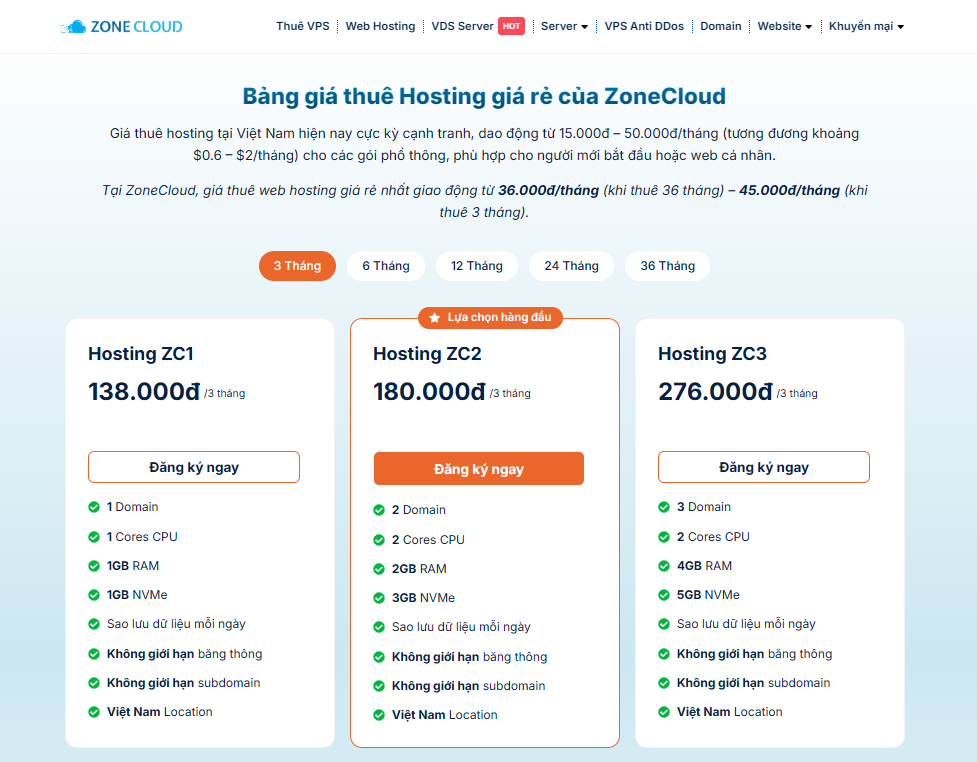This screenshot has width=977, height=762.
Task: Open Thuê VPS nav item
Action: tap(303, 26)
